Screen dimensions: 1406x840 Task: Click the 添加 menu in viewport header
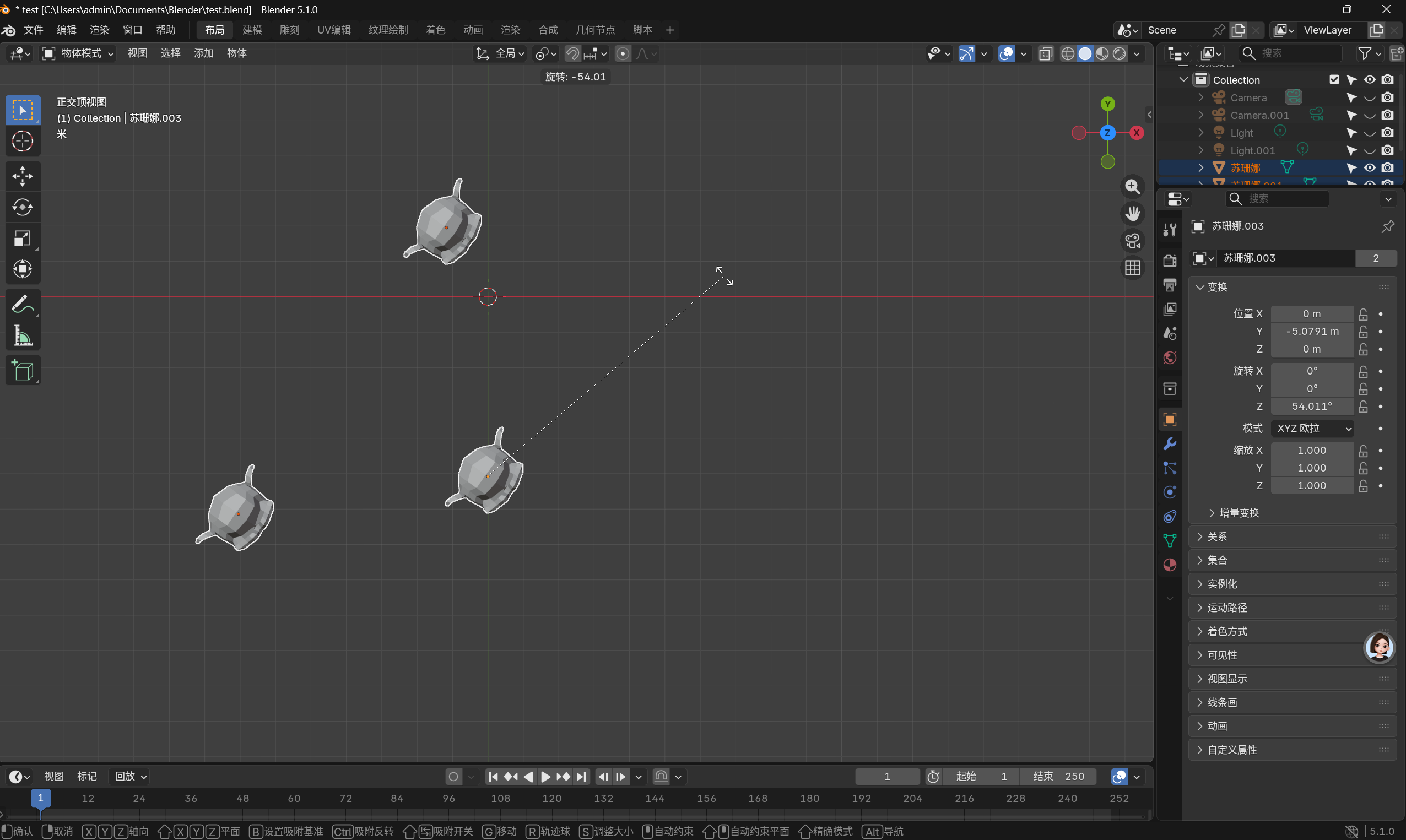(204, 53)
